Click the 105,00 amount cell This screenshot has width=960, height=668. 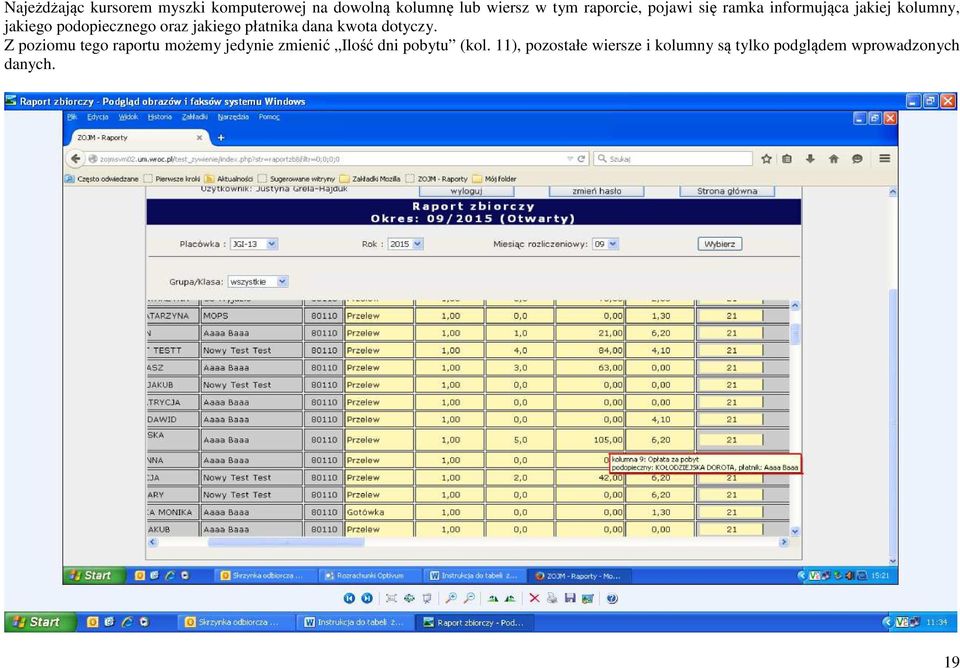click(x=590, y=440)
